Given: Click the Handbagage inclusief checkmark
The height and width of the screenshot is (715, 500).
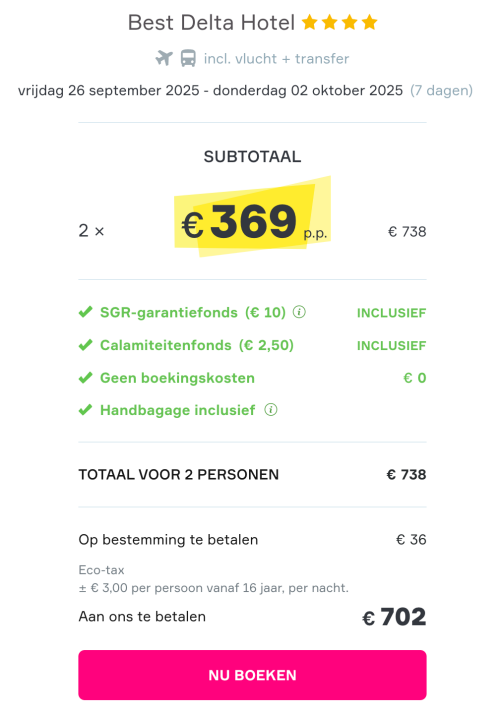Looking at the screenshot, I should click(85, 410).
